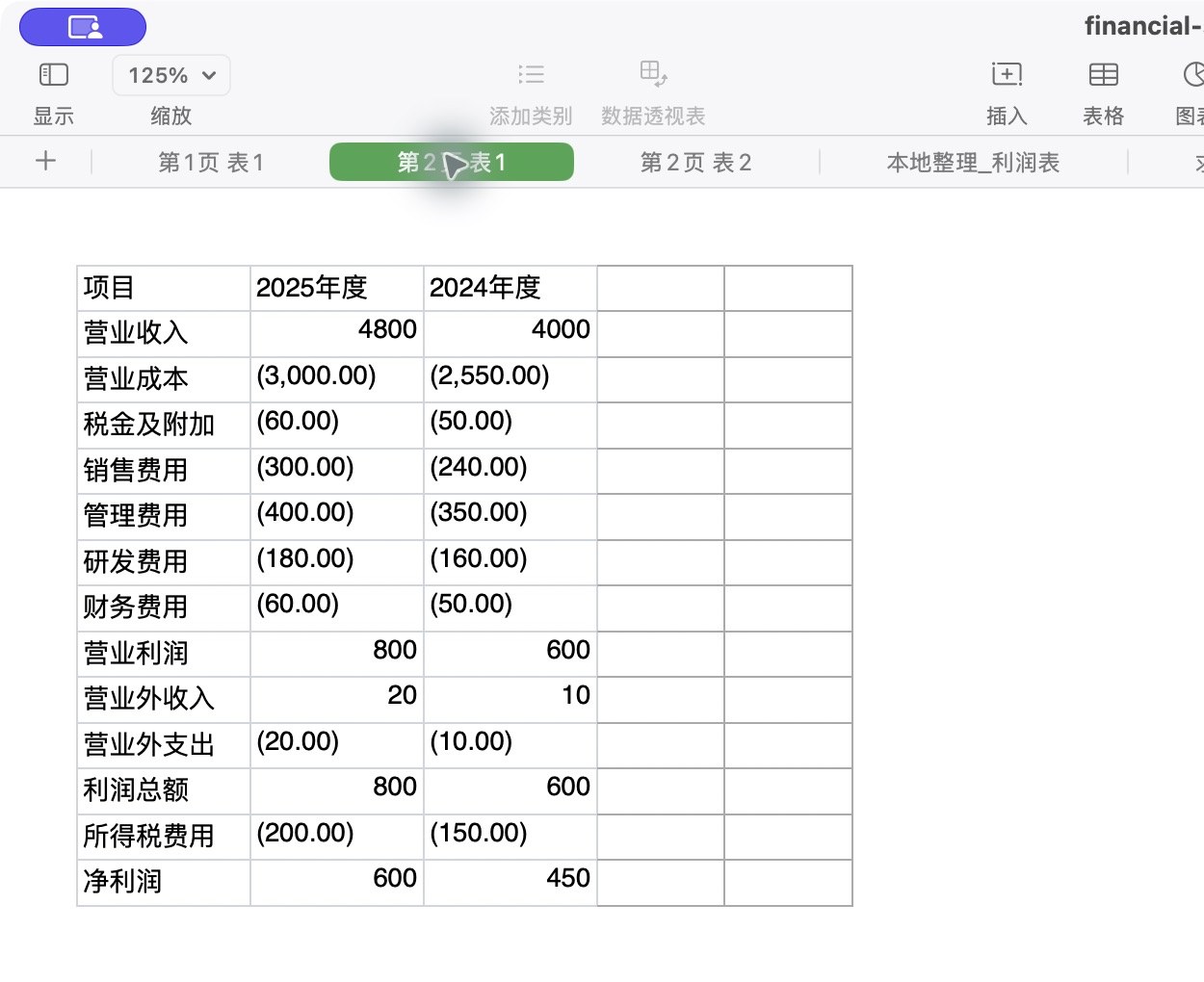Select the 2024年度 header cell
1204x982 pixels.
(x=510, y=289)
